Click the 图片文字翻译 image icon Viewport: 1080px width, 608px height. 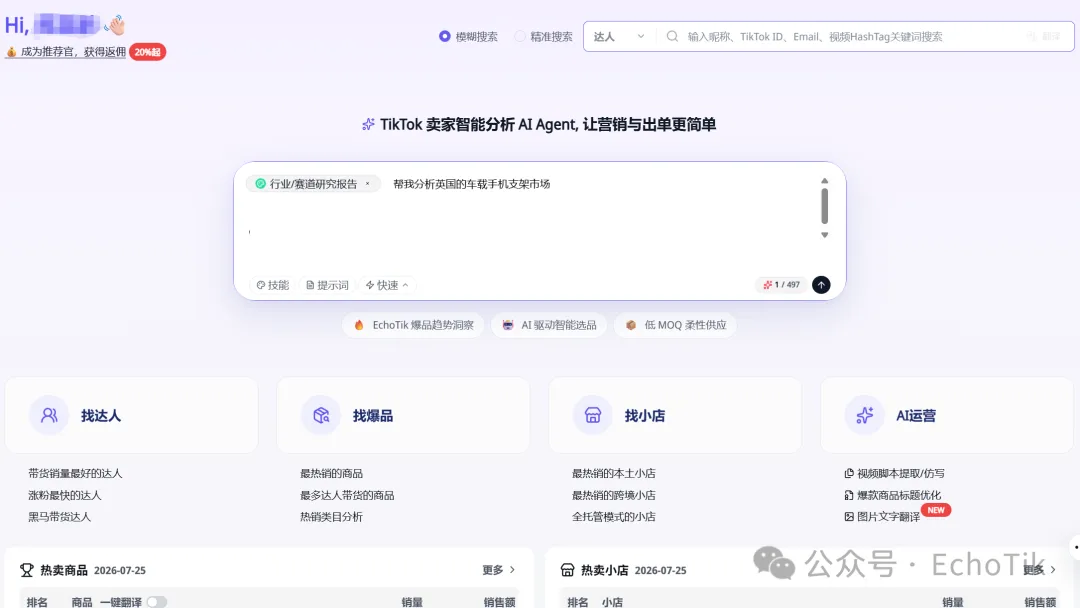[x=849, y=516]
